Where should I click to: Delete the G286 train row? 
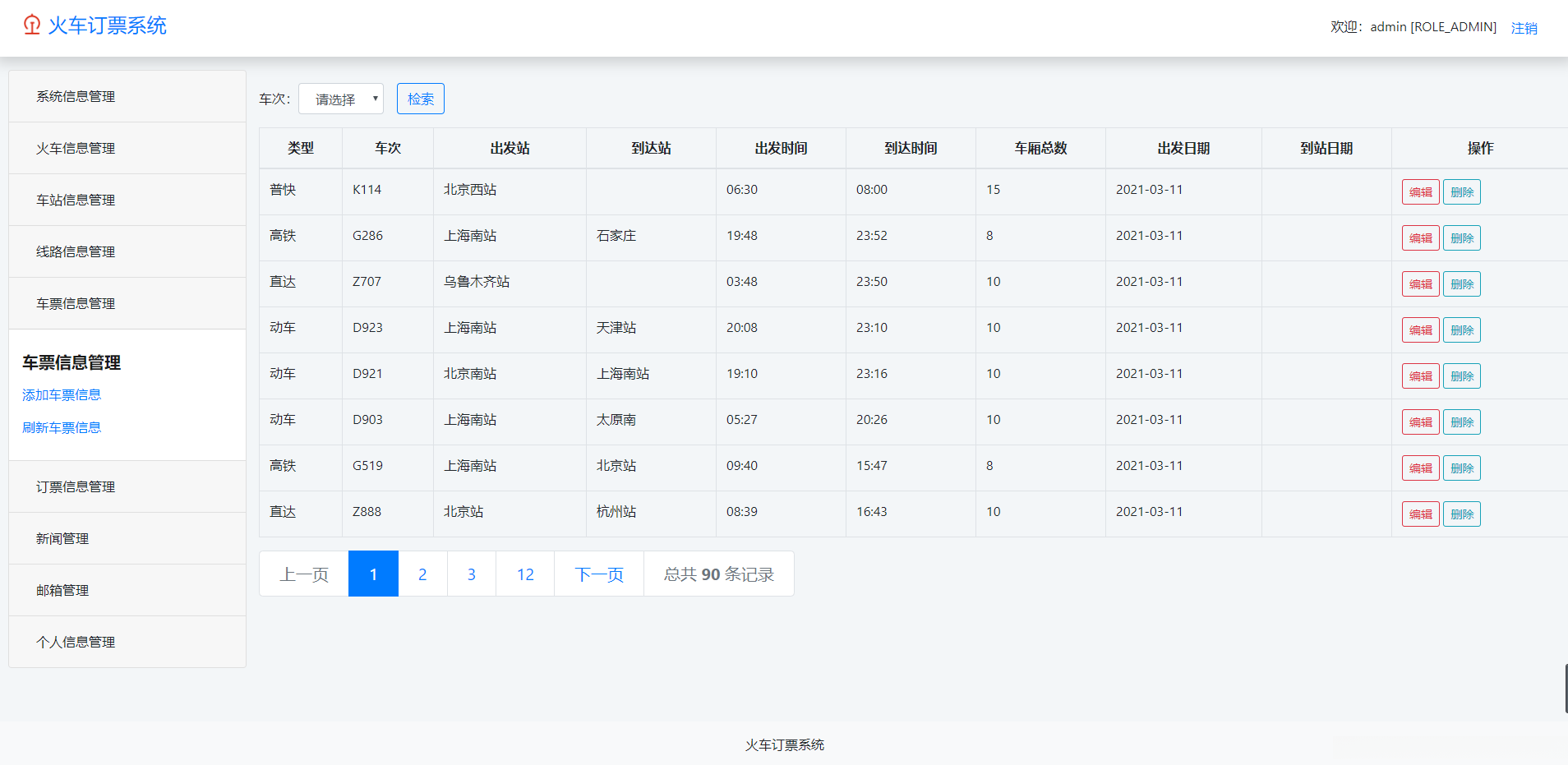1461,238
